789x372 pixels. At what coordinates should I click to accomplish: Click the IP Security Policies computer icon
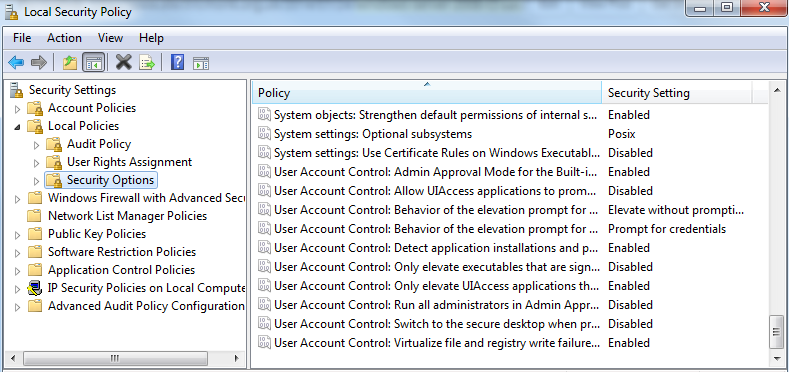(35, 288)
